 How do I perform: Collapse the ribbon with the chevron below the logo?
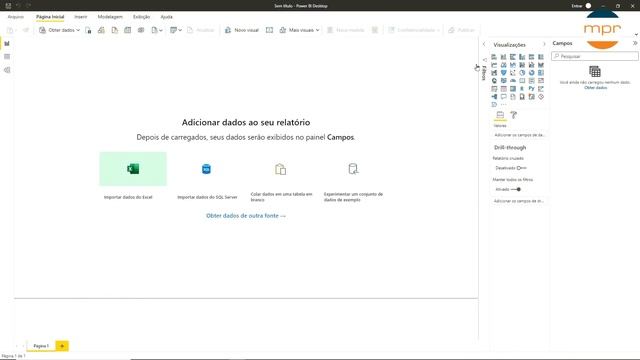coord(636,35)
